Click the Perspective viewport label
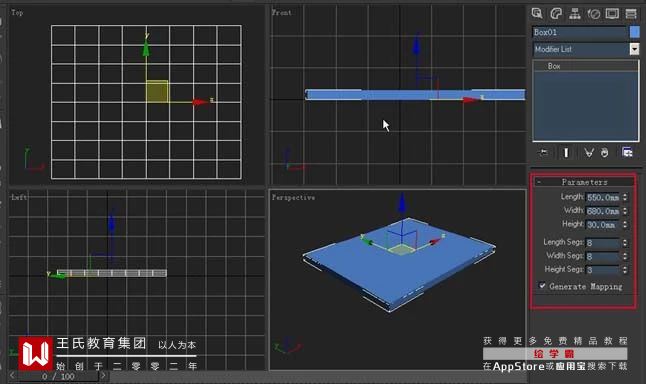 pyautogui.click(x=293, y=198)
